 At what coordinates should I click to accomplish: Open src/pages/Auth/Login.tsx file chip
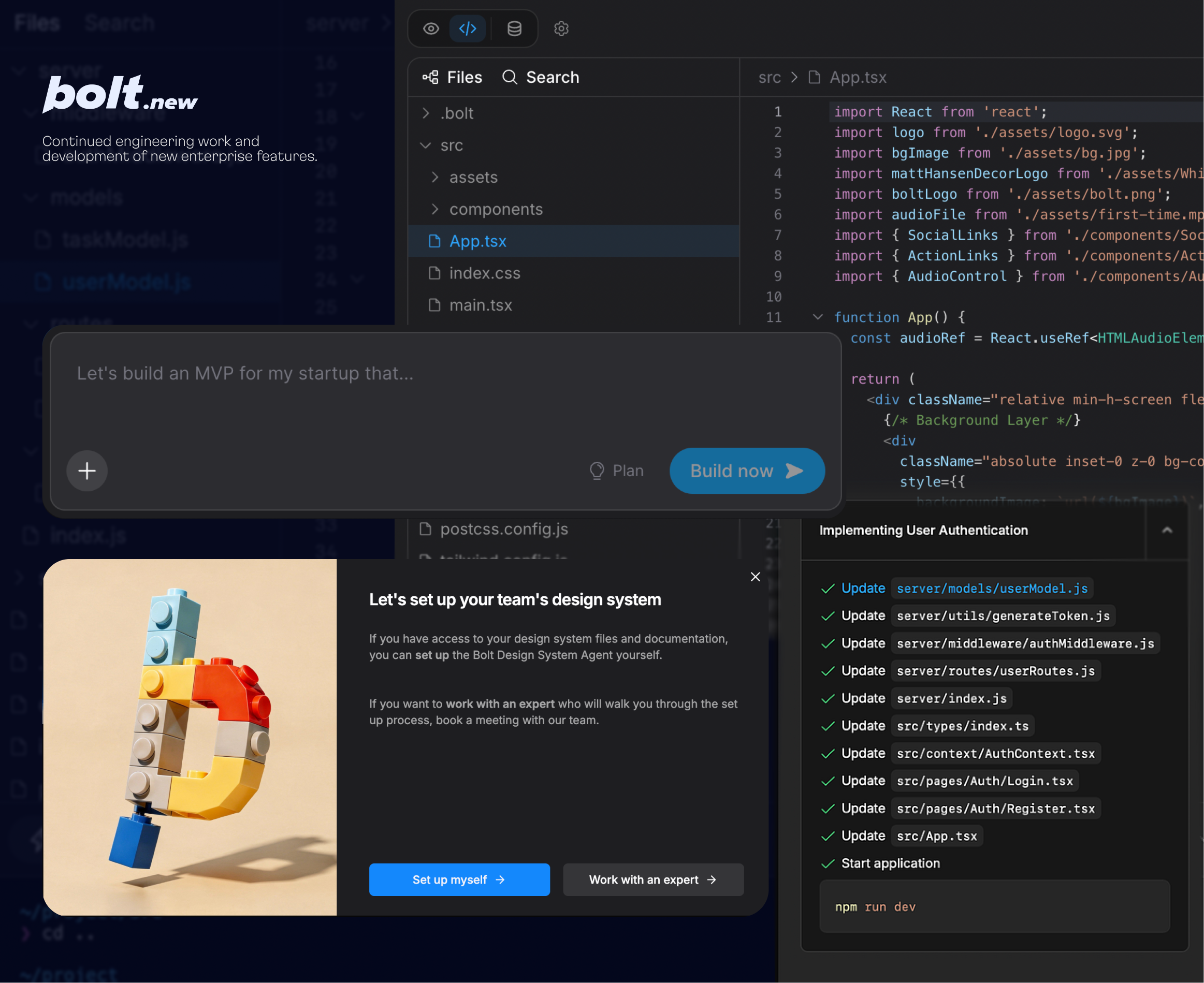pyautogui.click(x=985, y=781)
